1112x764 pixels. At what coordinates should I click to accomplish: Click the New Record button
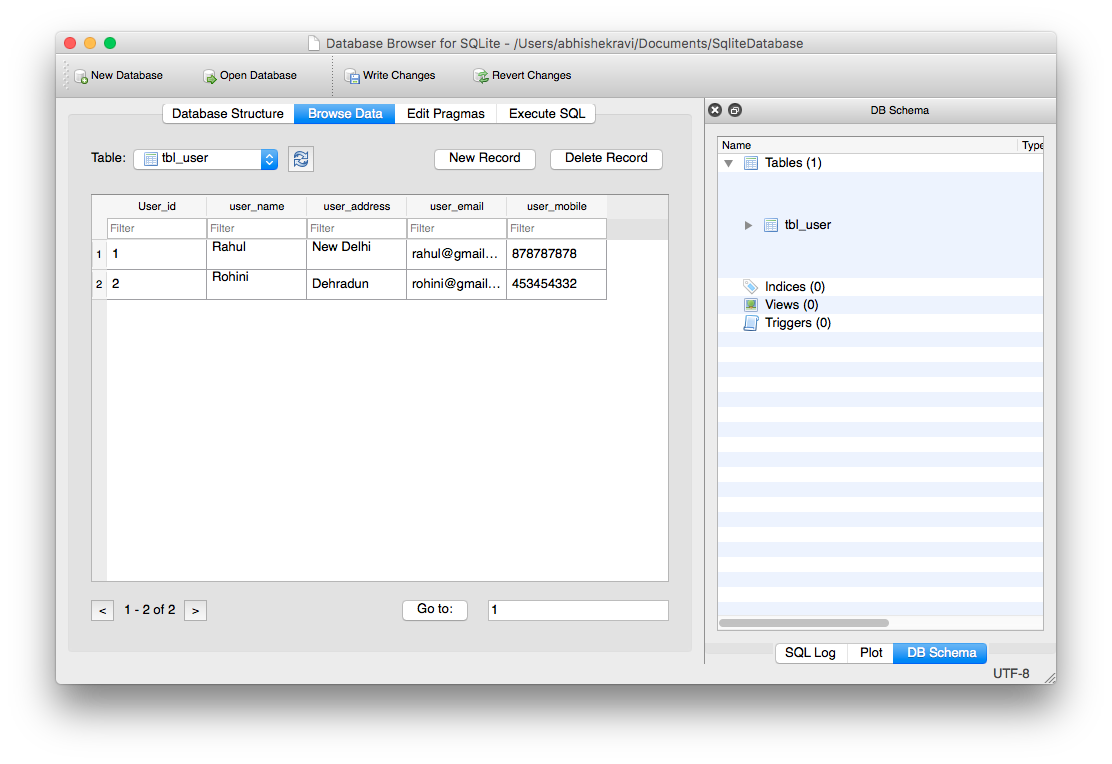click(485, 158)
